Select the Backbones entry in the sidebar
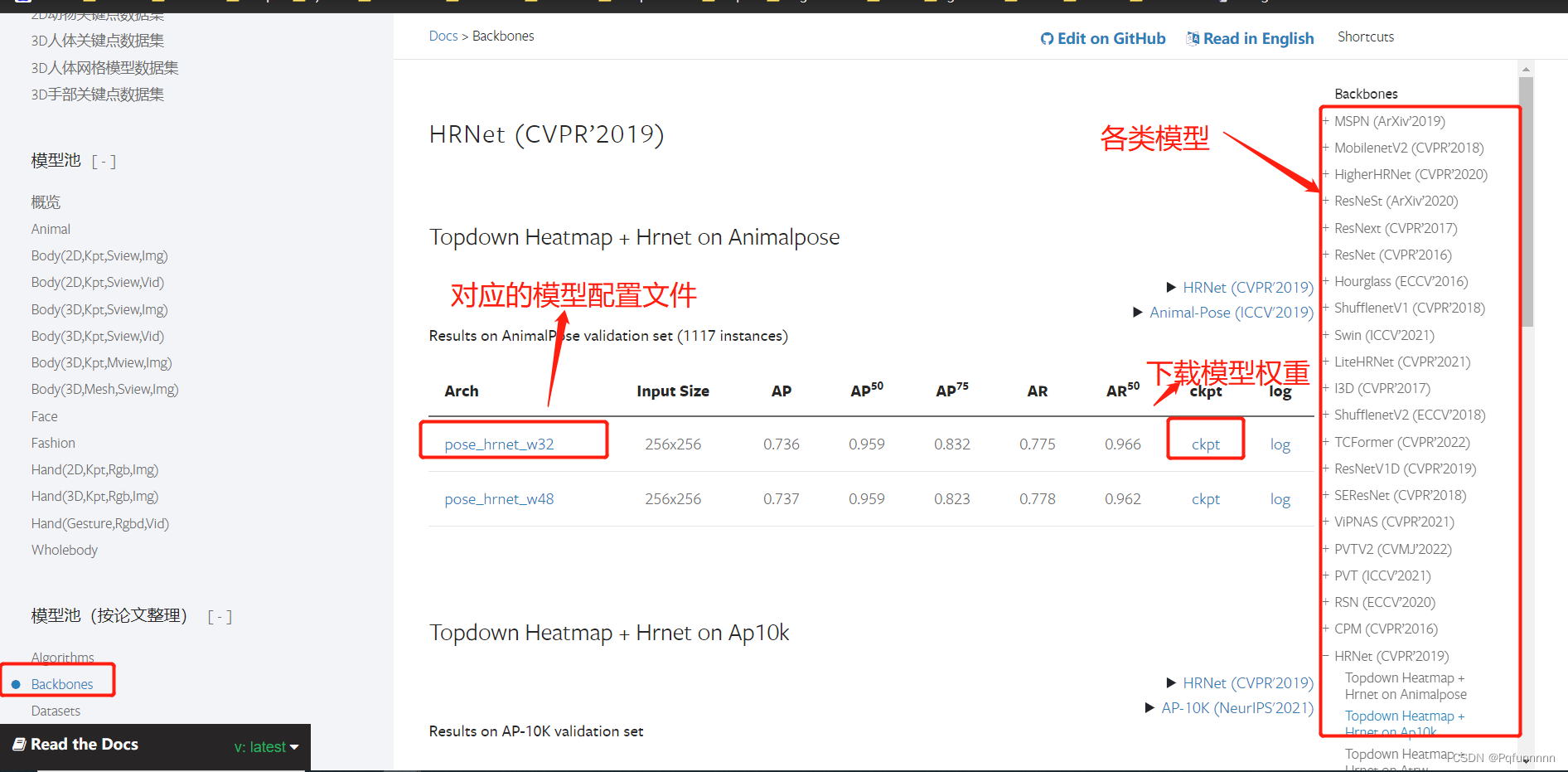1568x772 pixels. coord(61,683)
